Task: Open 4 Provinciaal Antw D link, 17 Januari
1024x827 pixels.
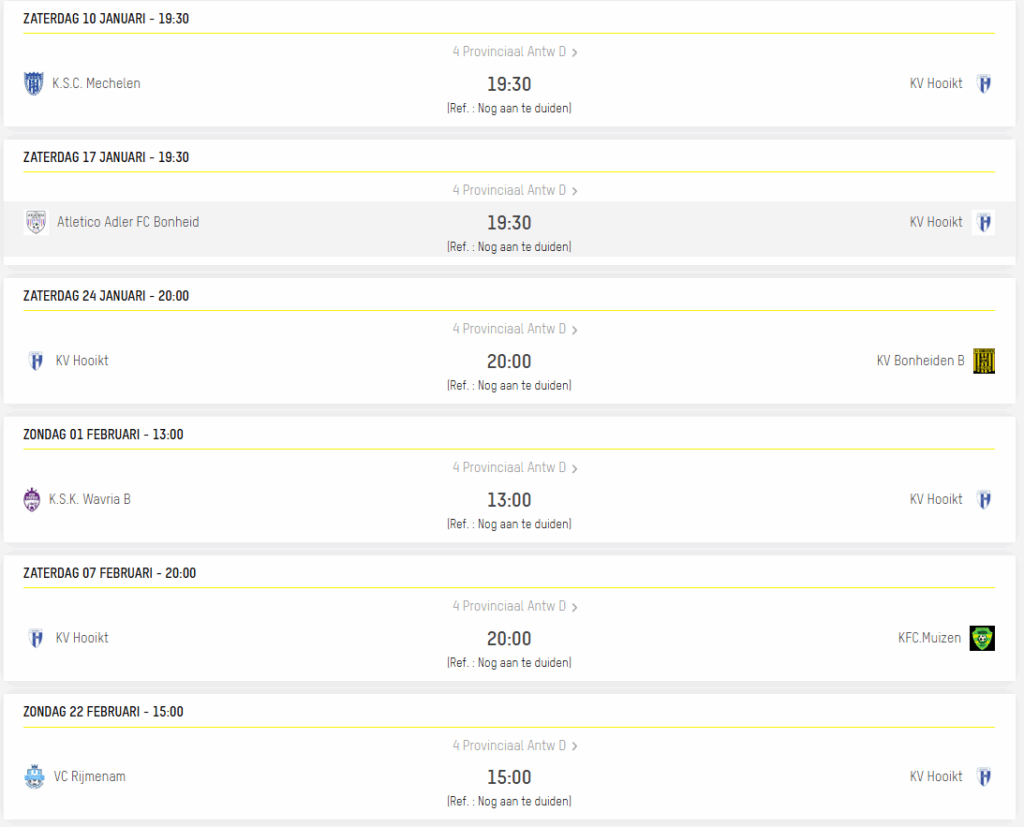Action: (509, 190)
